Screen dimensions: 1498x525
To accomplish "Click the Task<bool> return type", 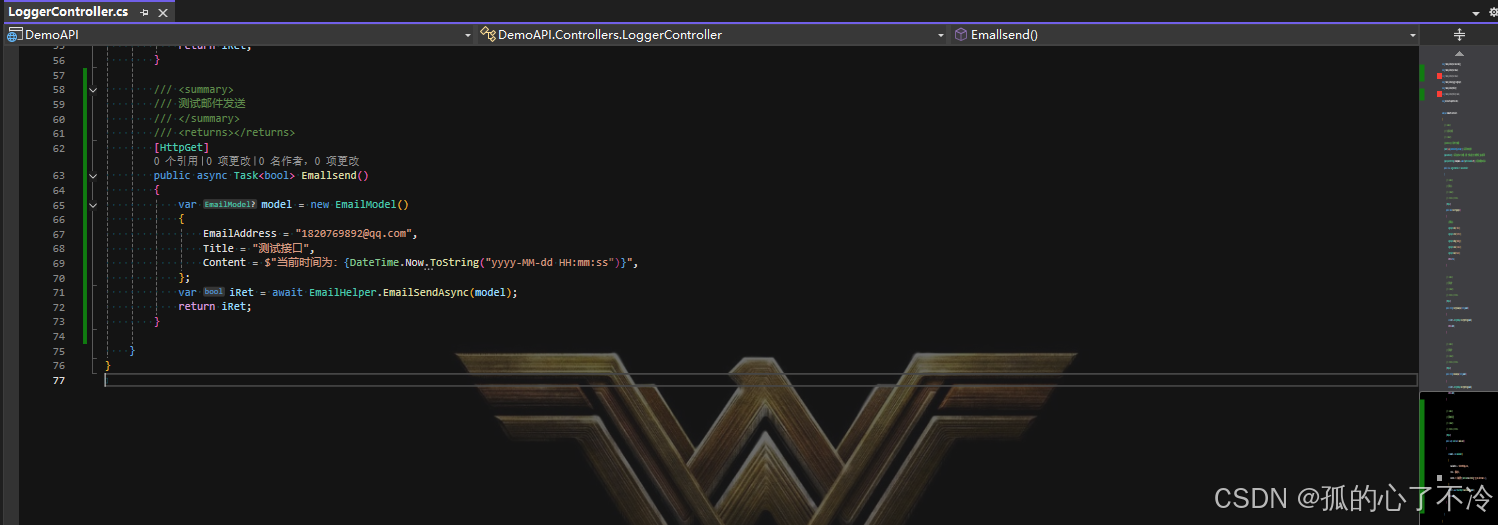I will click(x=264, y=176).
